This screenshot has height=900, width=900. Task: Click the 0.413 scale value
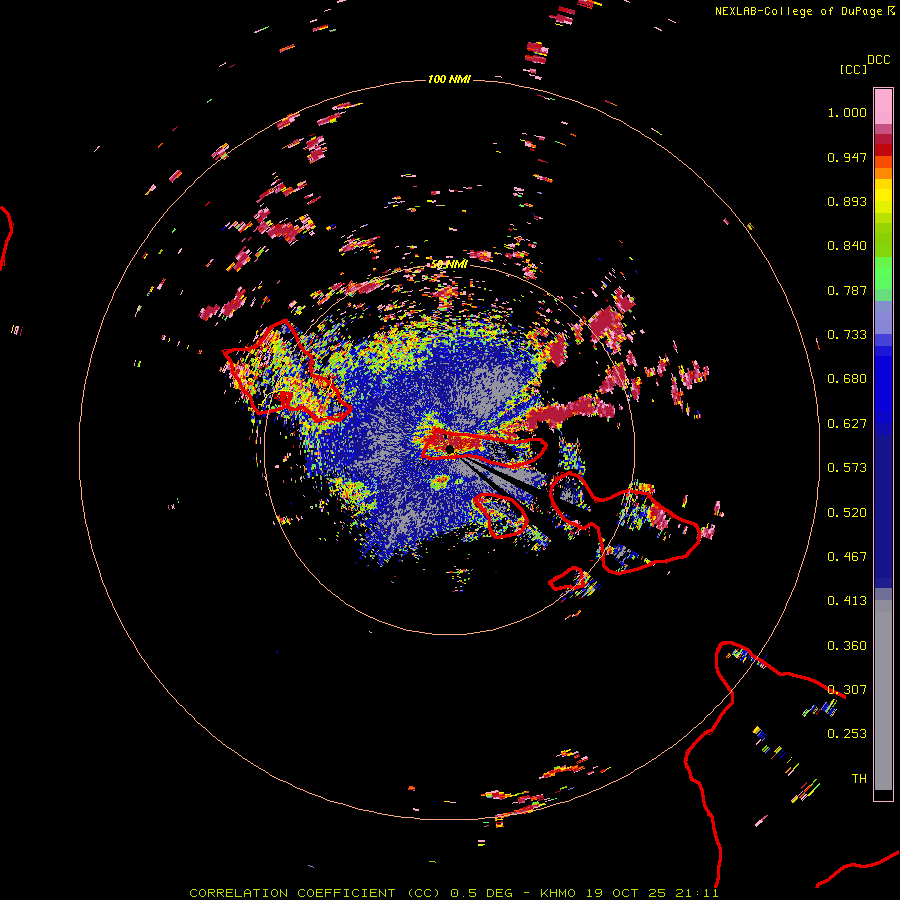(x=847, y=601)
